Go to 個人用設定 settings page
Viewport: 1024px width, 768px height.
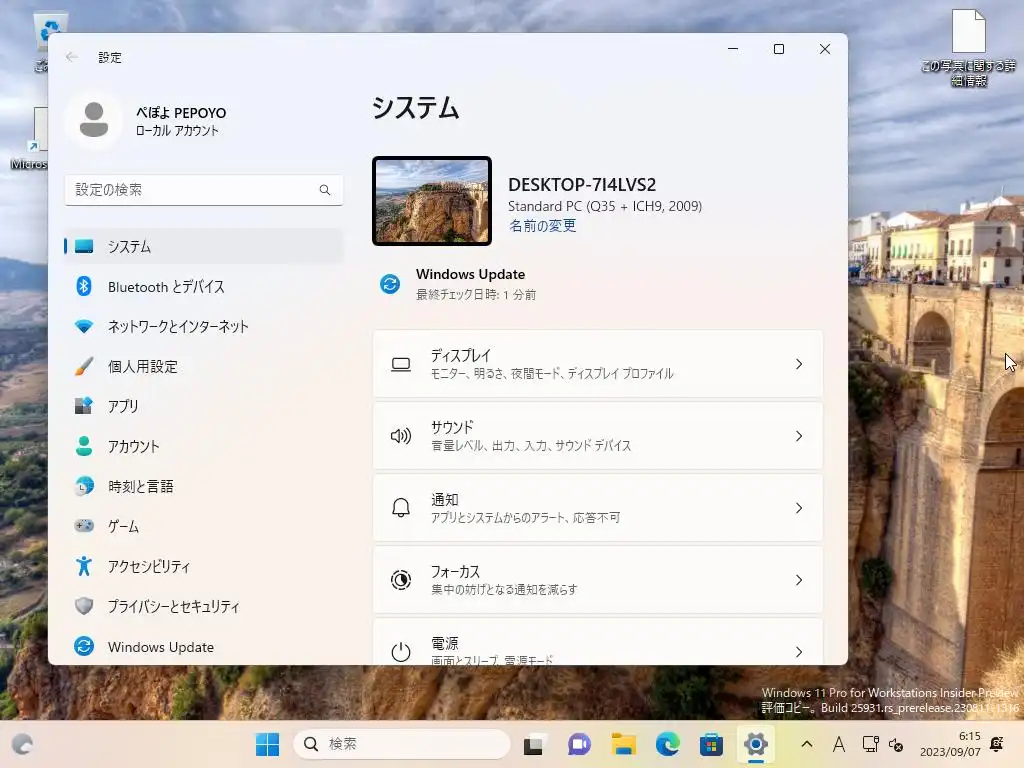pyautogui.click(x=203, y=366)
